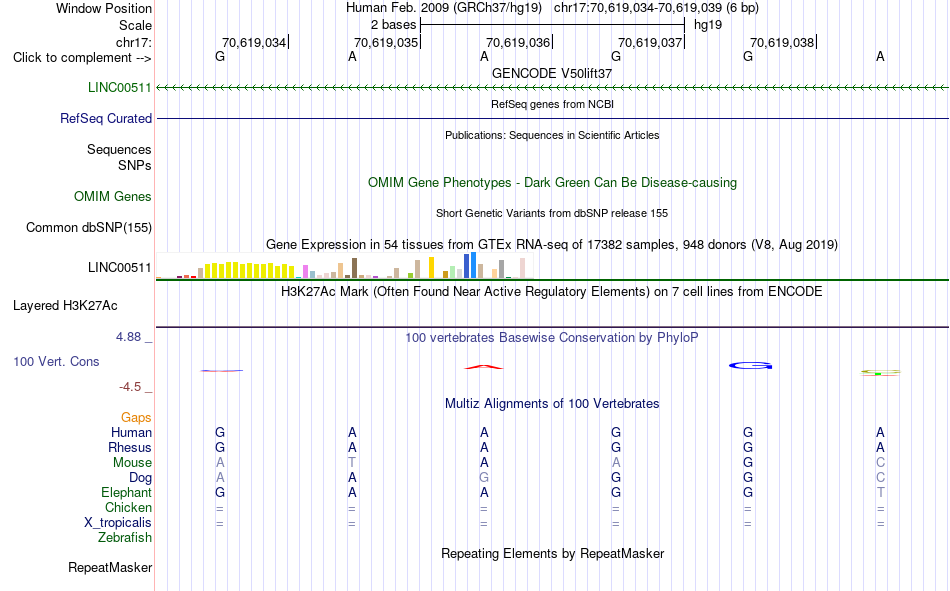Click the OMIM Gene Phenotypes track title
This screenshot has width=950, height=591.
552,182
